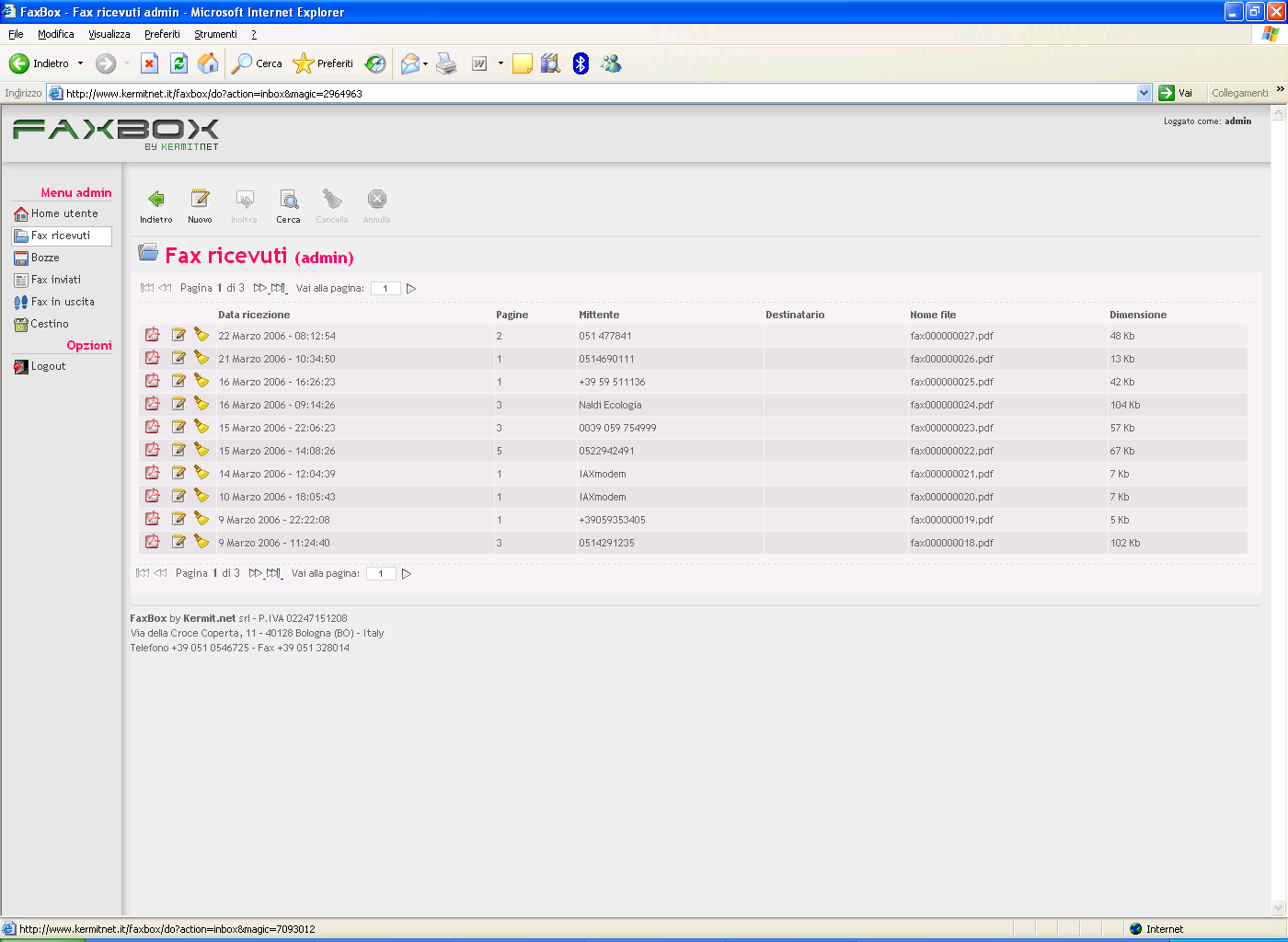Open the ? help menu
This screenshot has width=1288, height=942.
[254, 34]
